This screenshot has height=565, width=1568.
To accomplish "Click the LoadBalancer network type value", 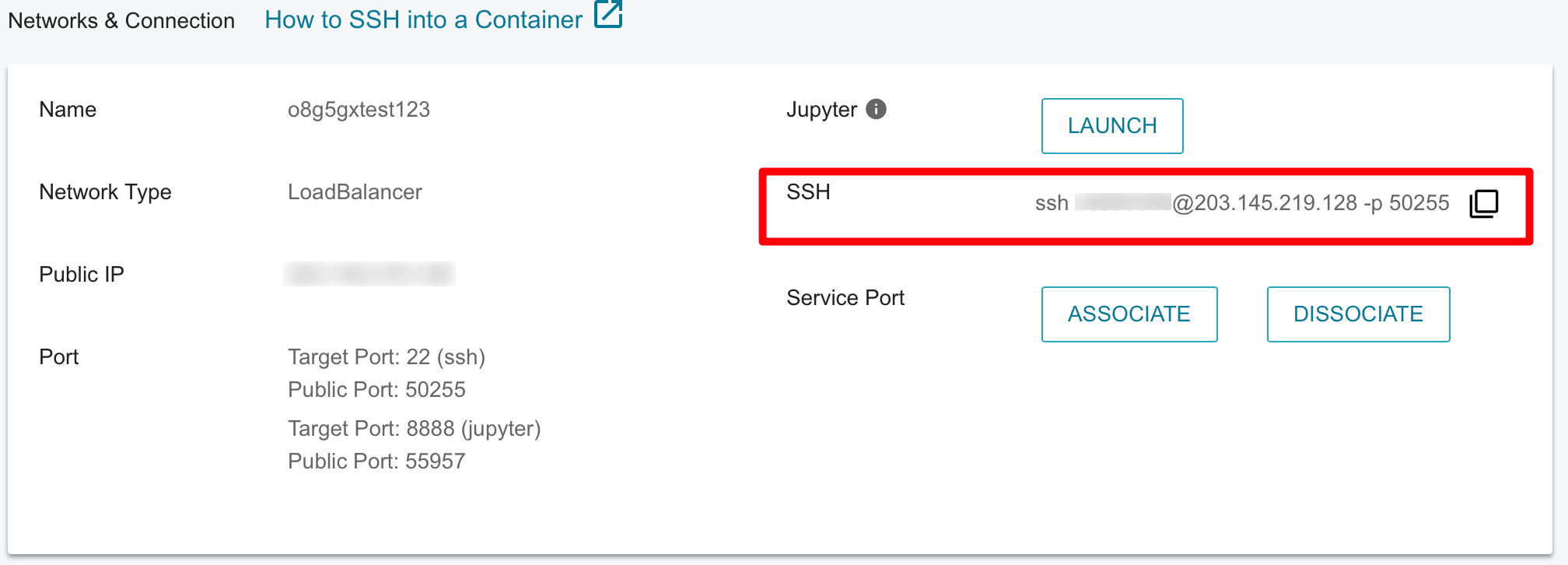I will tap(355, 192).
